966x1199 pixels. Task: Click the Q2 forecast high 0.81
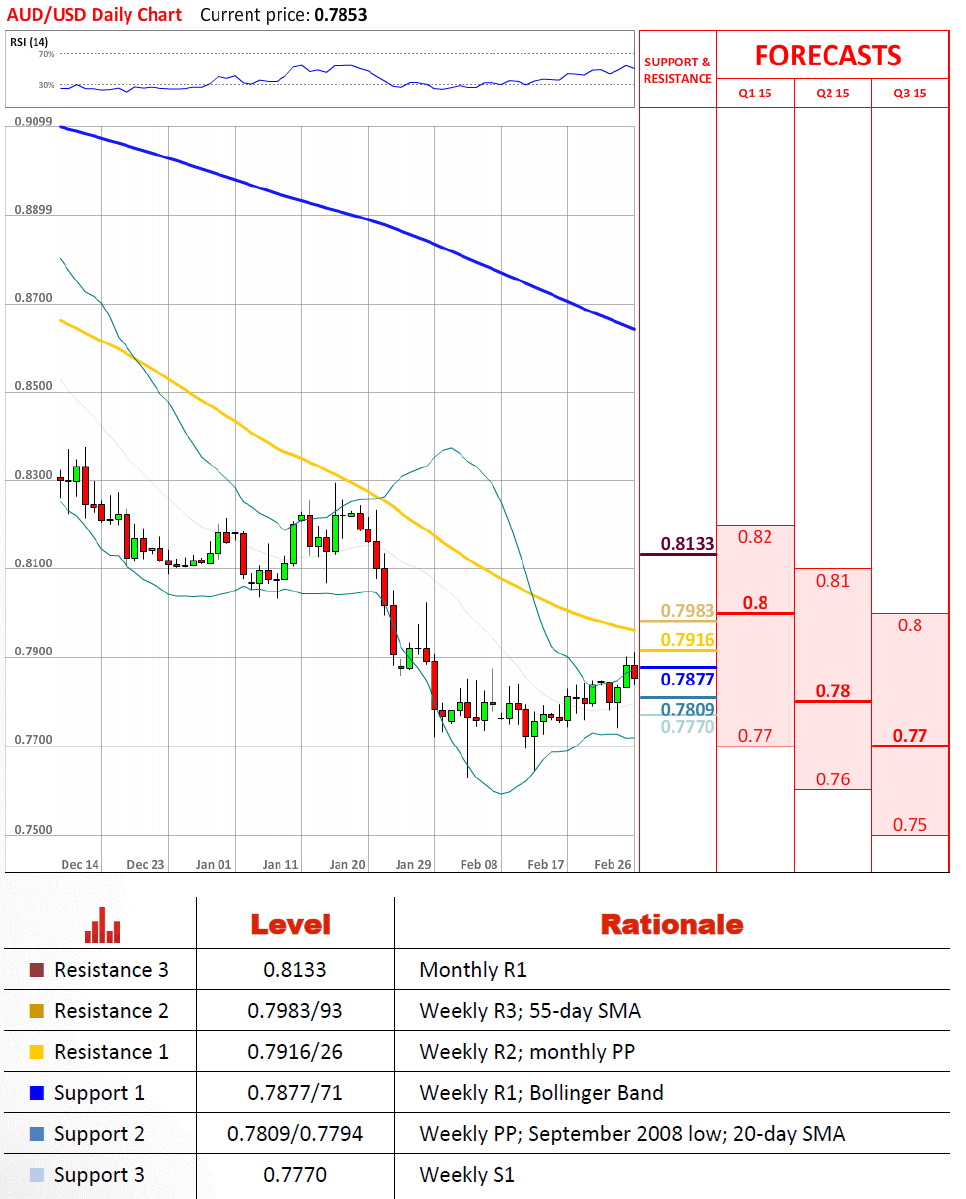tap(833, 580)
